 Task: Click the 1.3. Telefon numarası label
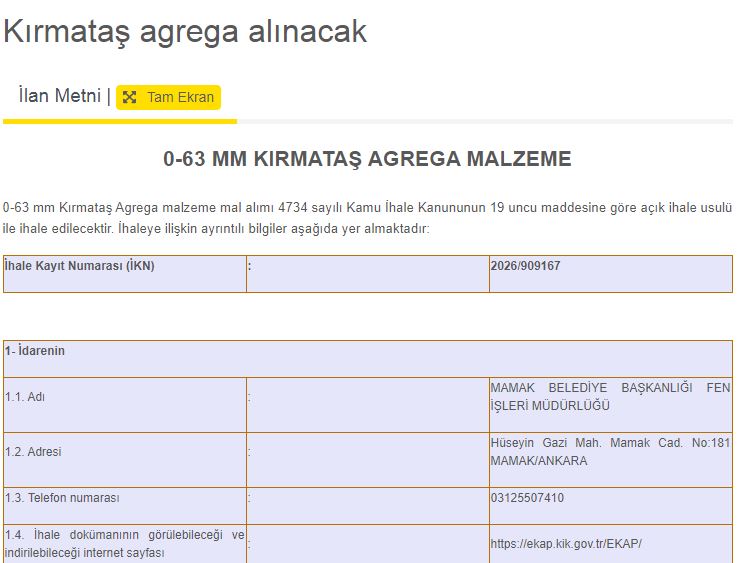pos(62,498)
